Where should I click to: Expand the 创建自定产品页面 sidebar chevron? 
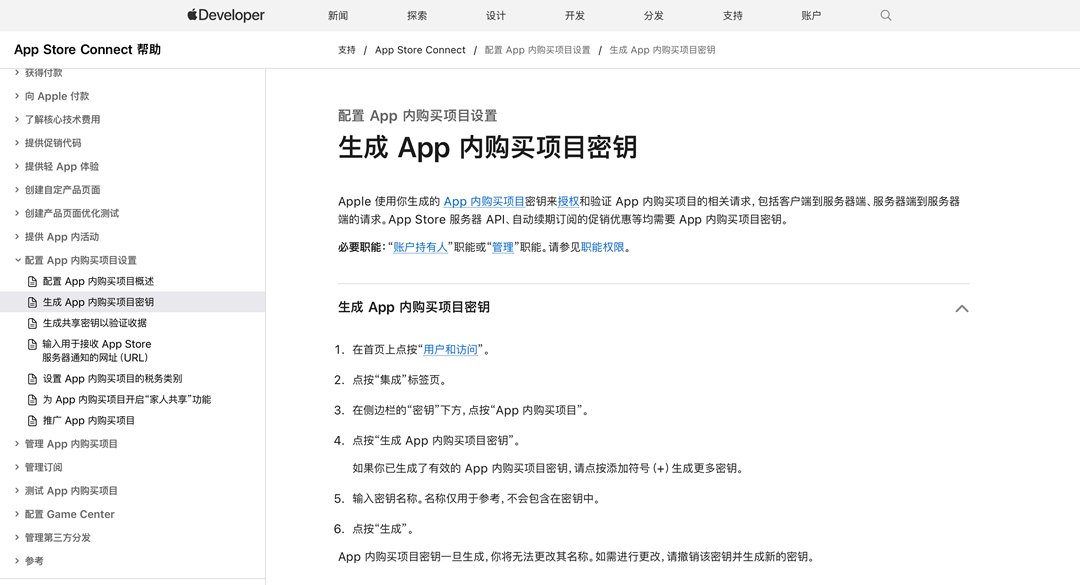point(17,189)
